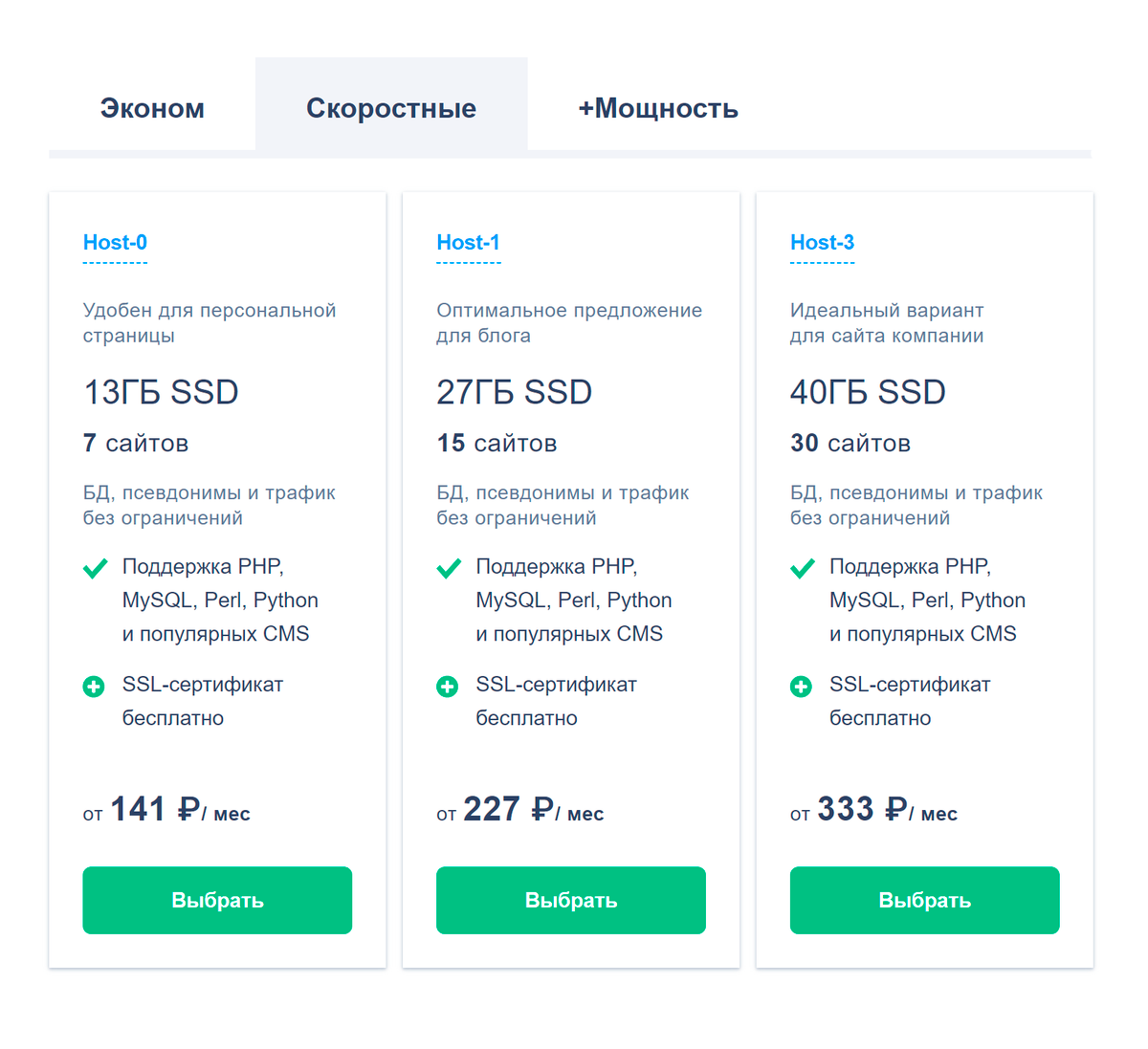Click SSL plus icon in Host-3 card

[801, 687]
